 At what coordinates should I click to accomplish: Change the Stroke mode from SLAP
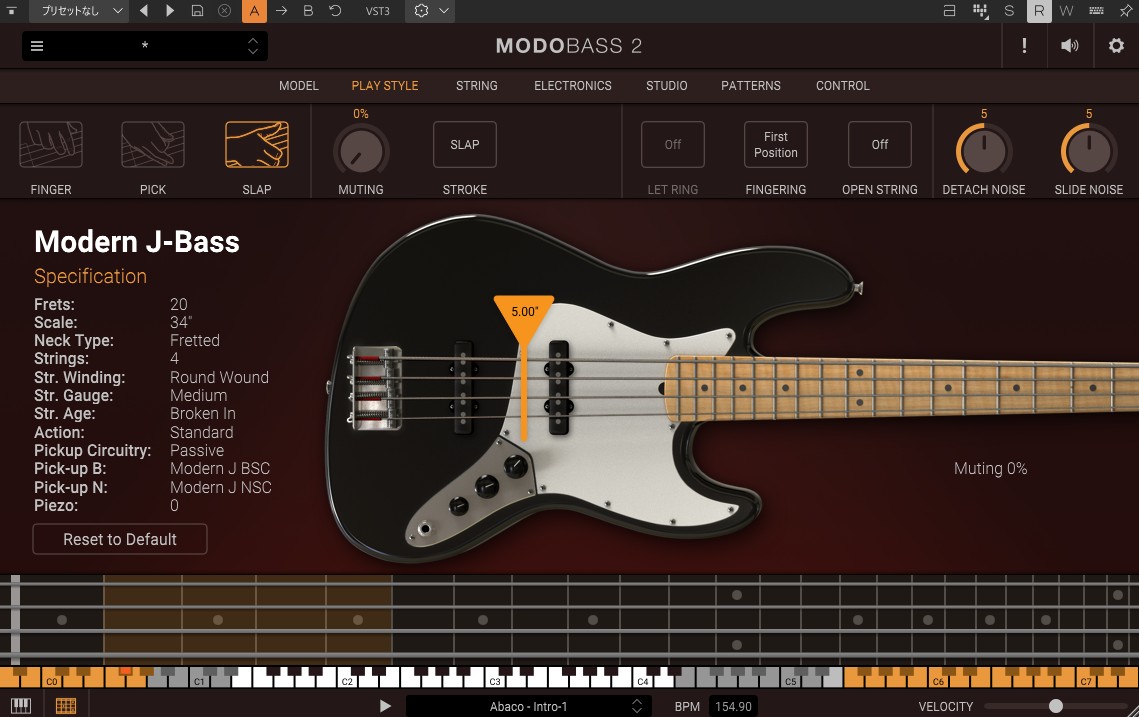coord(465,145)
